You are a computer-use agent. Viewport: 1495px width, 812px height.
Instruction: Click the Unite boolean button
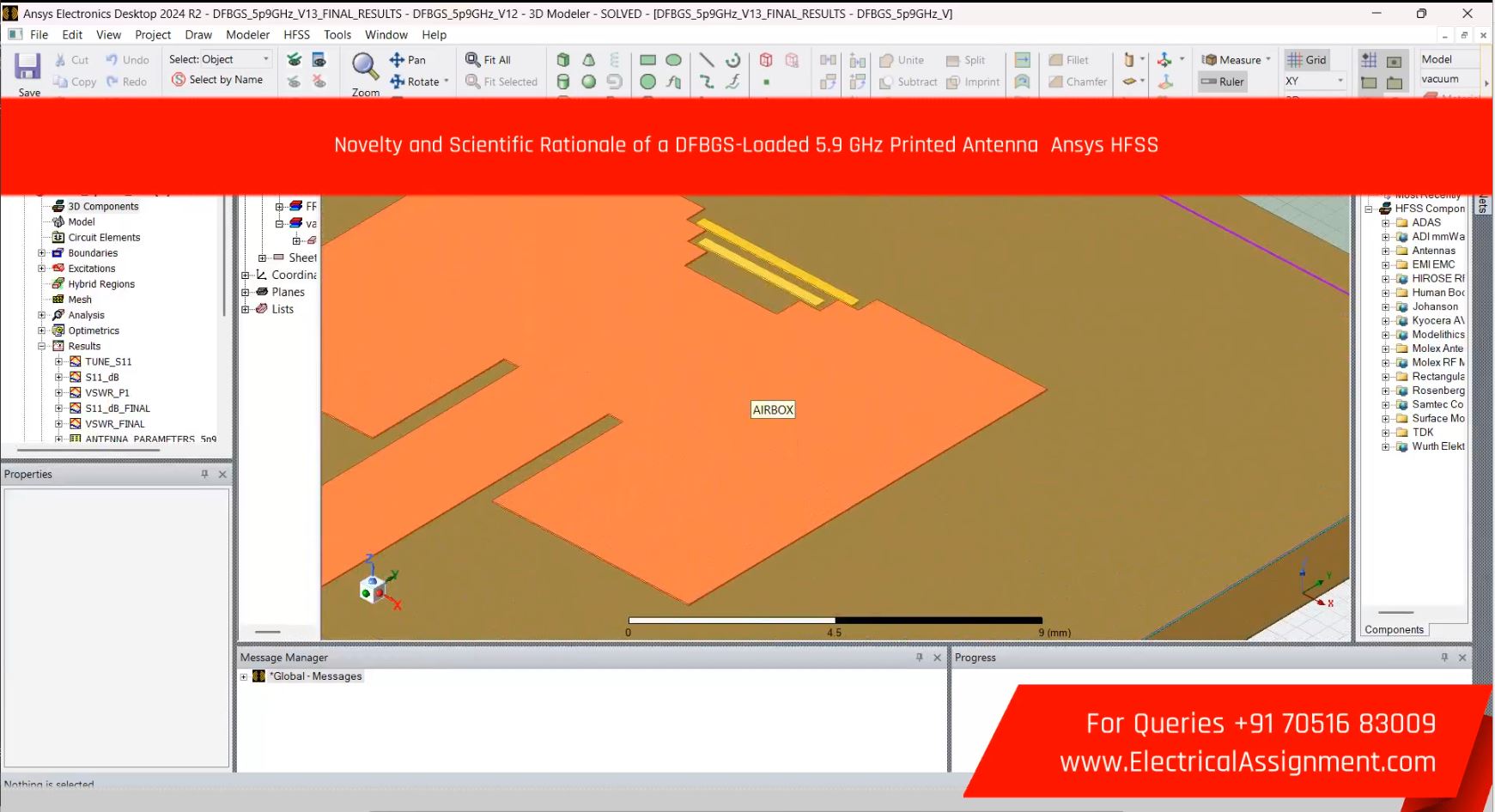click(902, 59)
